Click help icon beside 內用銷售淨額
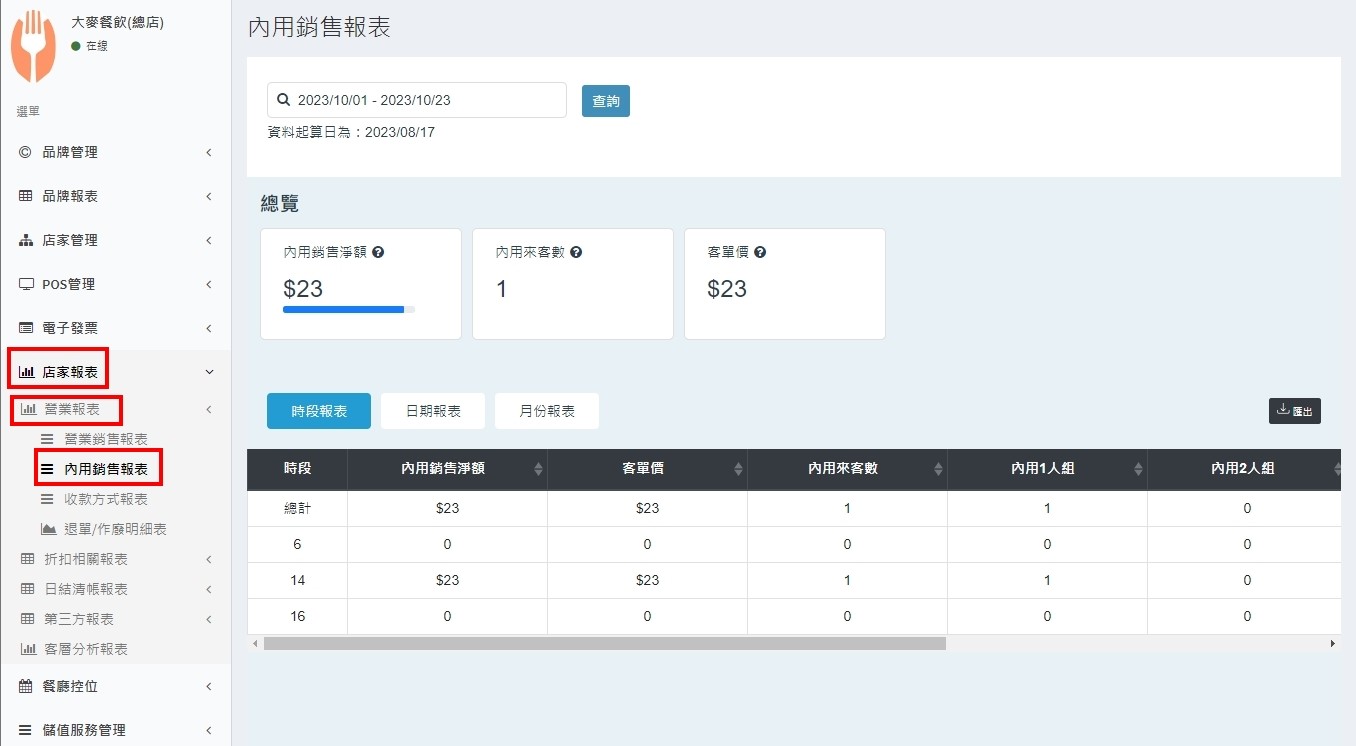Image resolution: width=1356 pixels, height=746 pixels. [x=378, y=253]
